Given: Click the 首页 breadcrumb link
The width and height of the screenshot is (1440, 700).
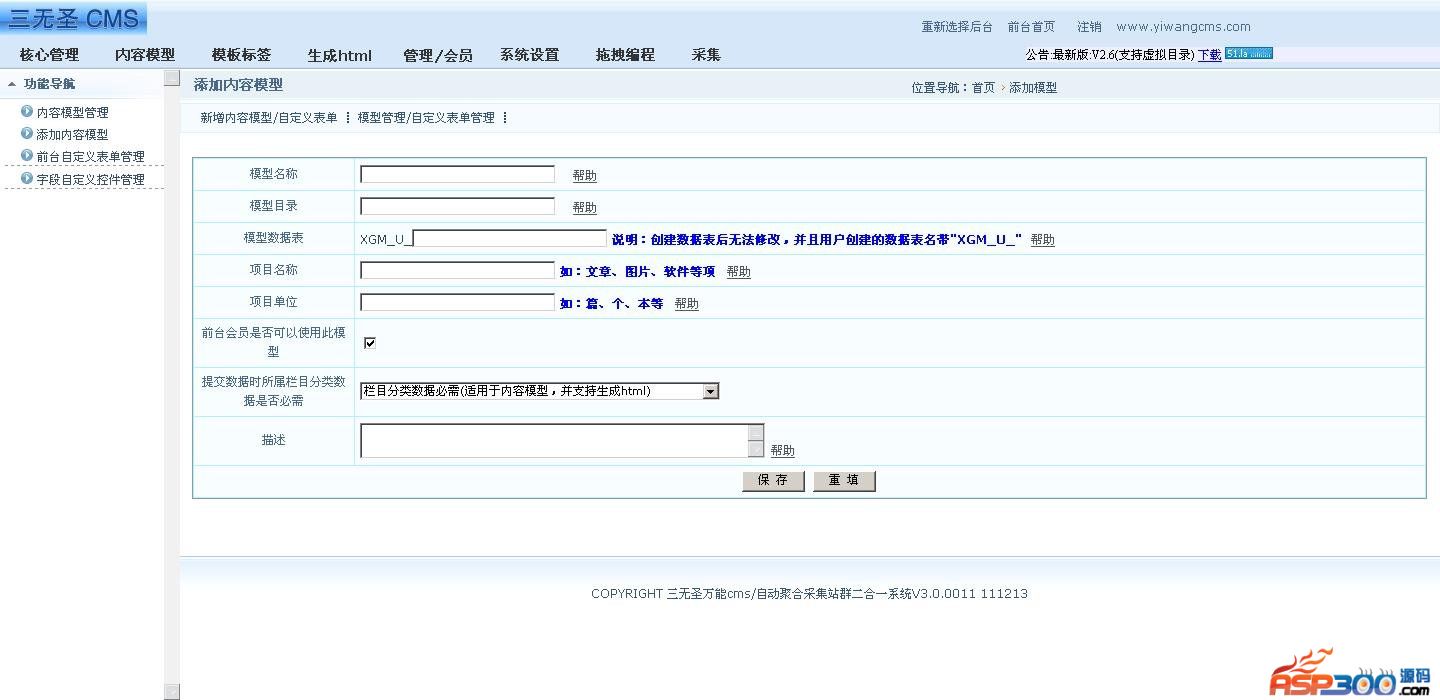Looking at the screenshot, I should pyautogui.click(x=984, y=88).
